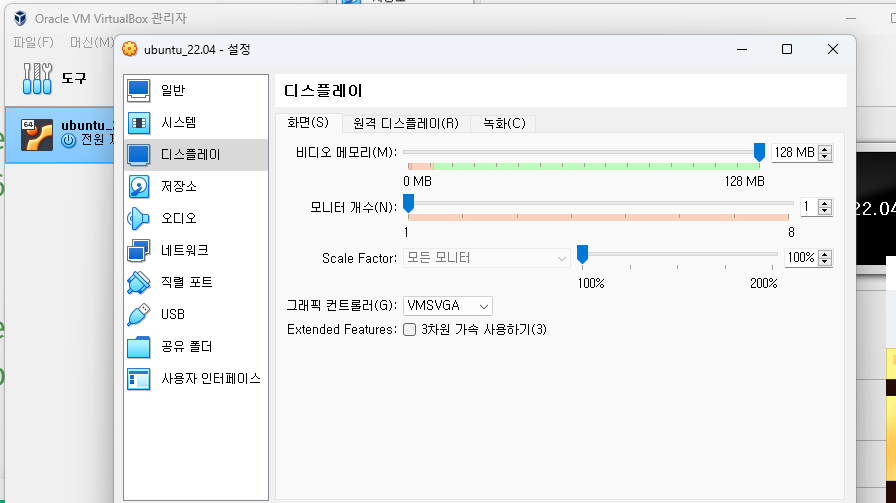Click the VirtualBox logo in Manager title bar
This screenshot has width=896, height=503.
pyautogui.click(x=21, y=18)
